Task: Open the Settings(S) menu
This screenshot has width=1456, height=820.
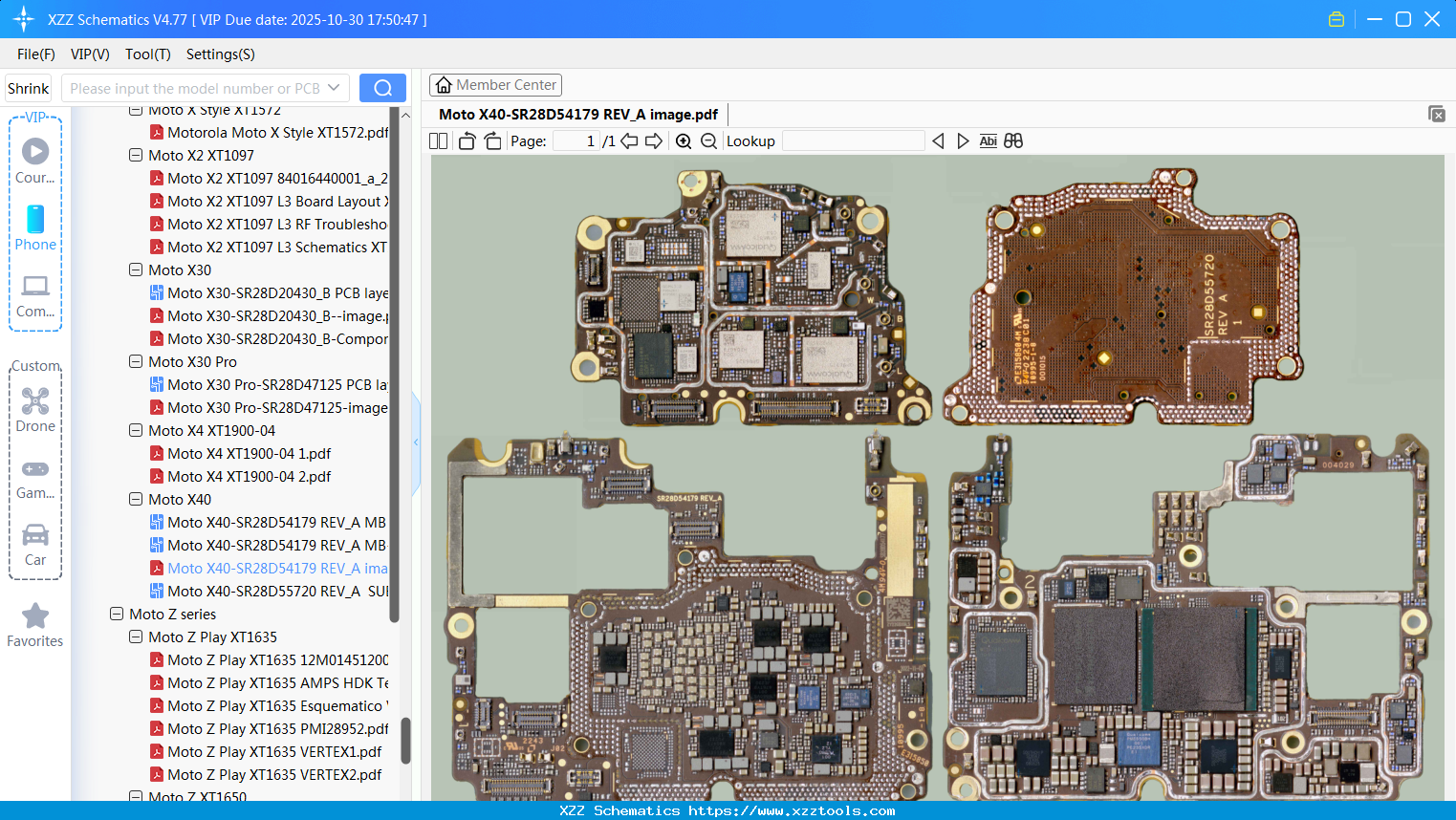Action: tap(220, 54)
